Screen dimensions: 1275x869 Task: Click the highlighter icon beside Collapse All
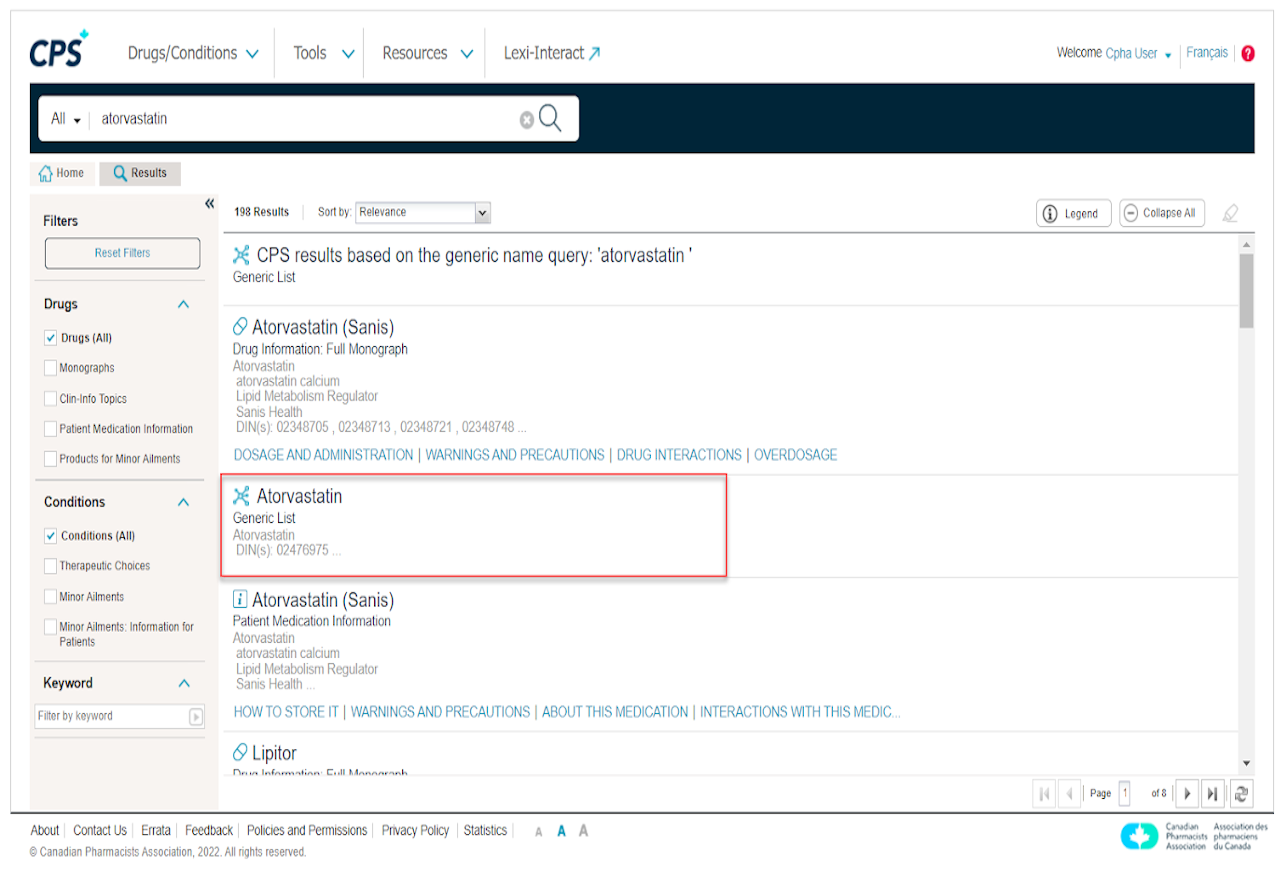tap(1230, 213)
